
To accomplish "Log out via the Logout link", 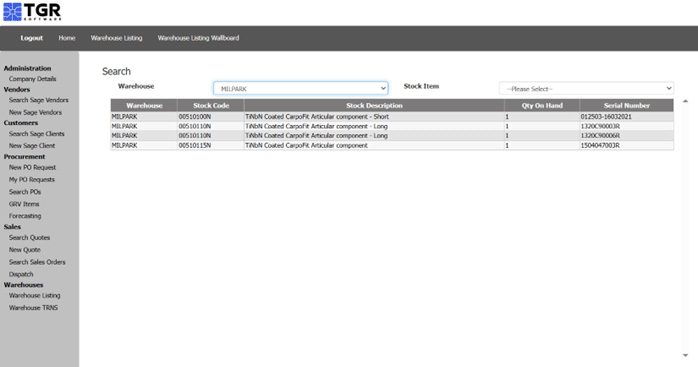I will click(32, 38).
